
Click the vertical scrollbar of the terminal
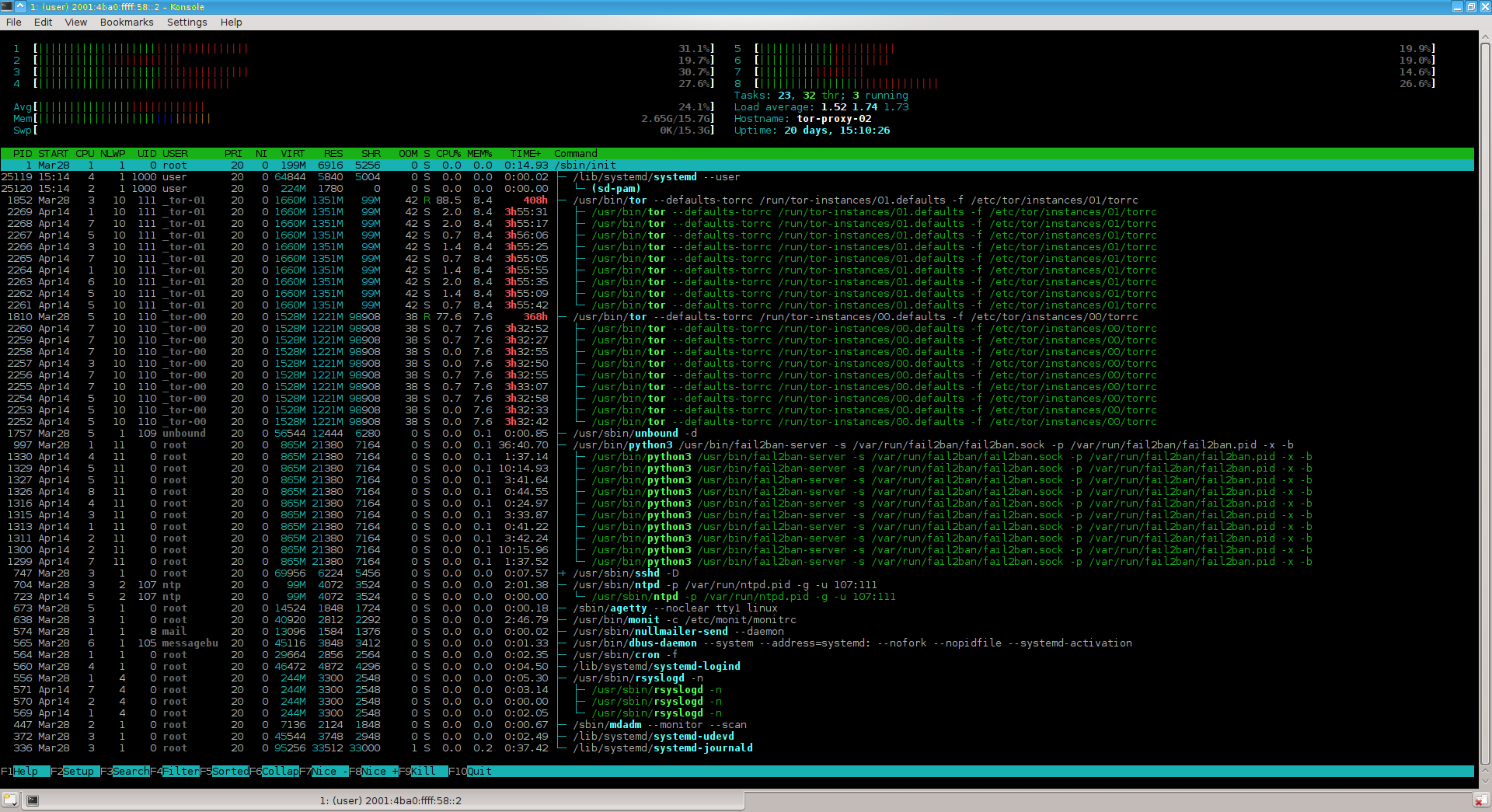coord(1485,404)
